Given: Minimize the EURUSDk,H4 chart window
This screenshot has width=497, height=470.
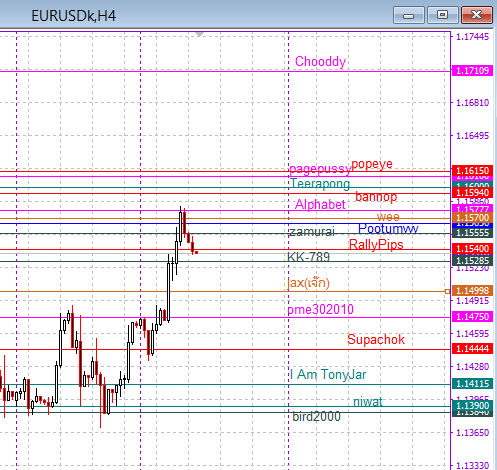Looking at the screenshot, I should 408,15.
